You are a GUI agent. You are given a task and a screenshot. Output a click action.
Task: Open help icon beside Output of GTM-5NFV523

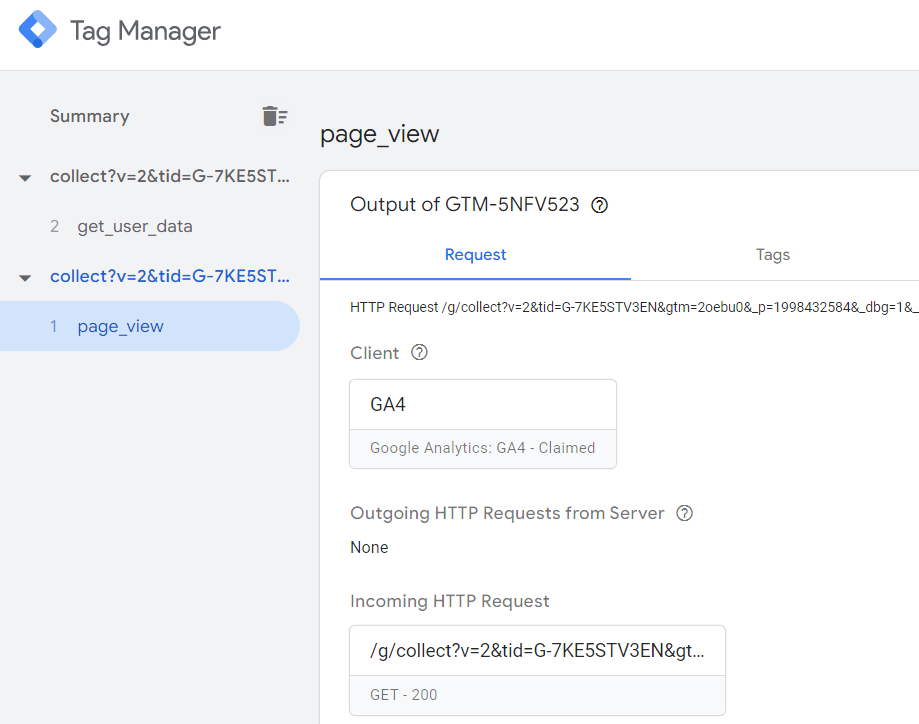[600, 205]
